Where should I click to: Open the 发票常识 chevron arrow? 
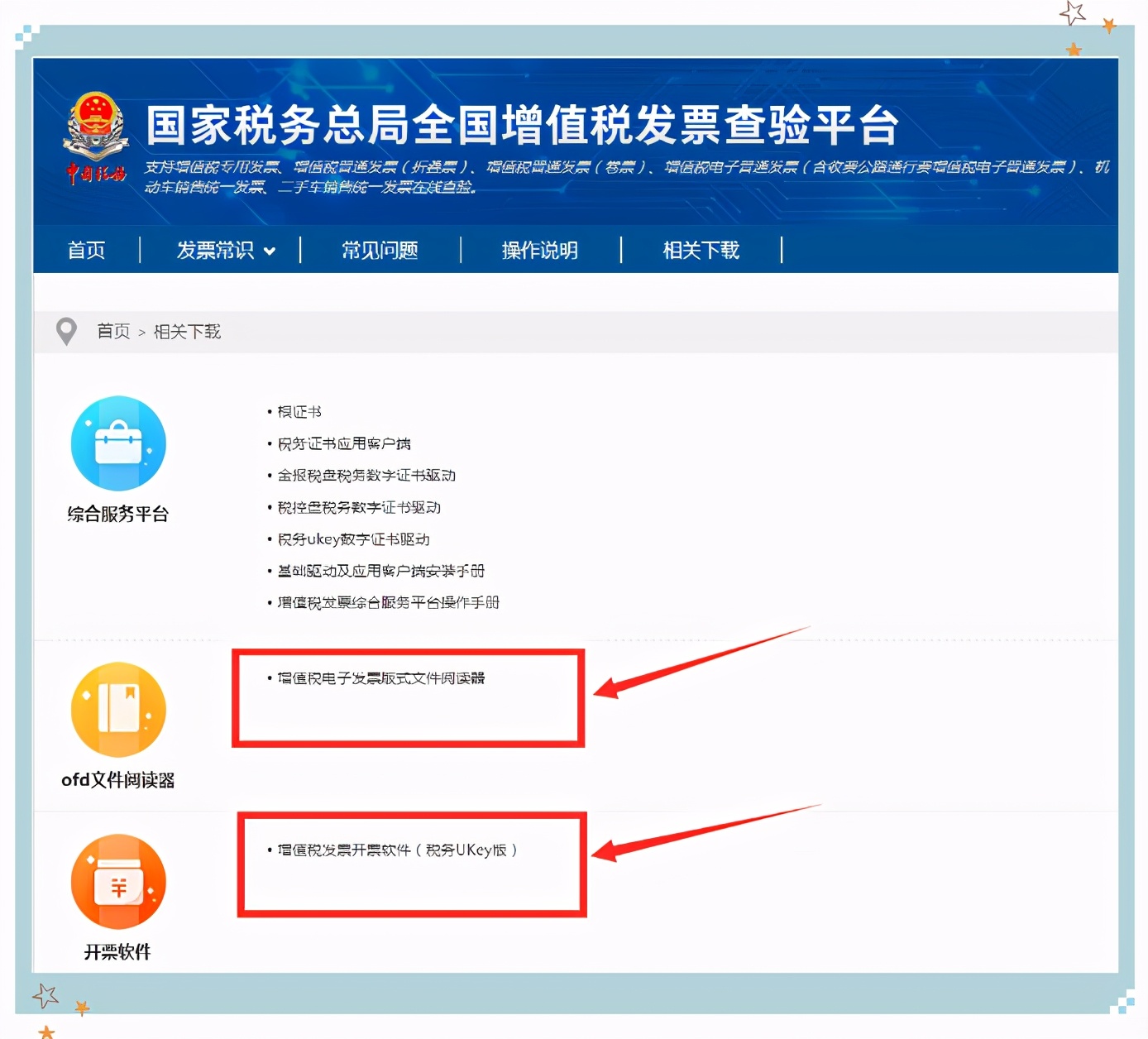tap(270, 251)
